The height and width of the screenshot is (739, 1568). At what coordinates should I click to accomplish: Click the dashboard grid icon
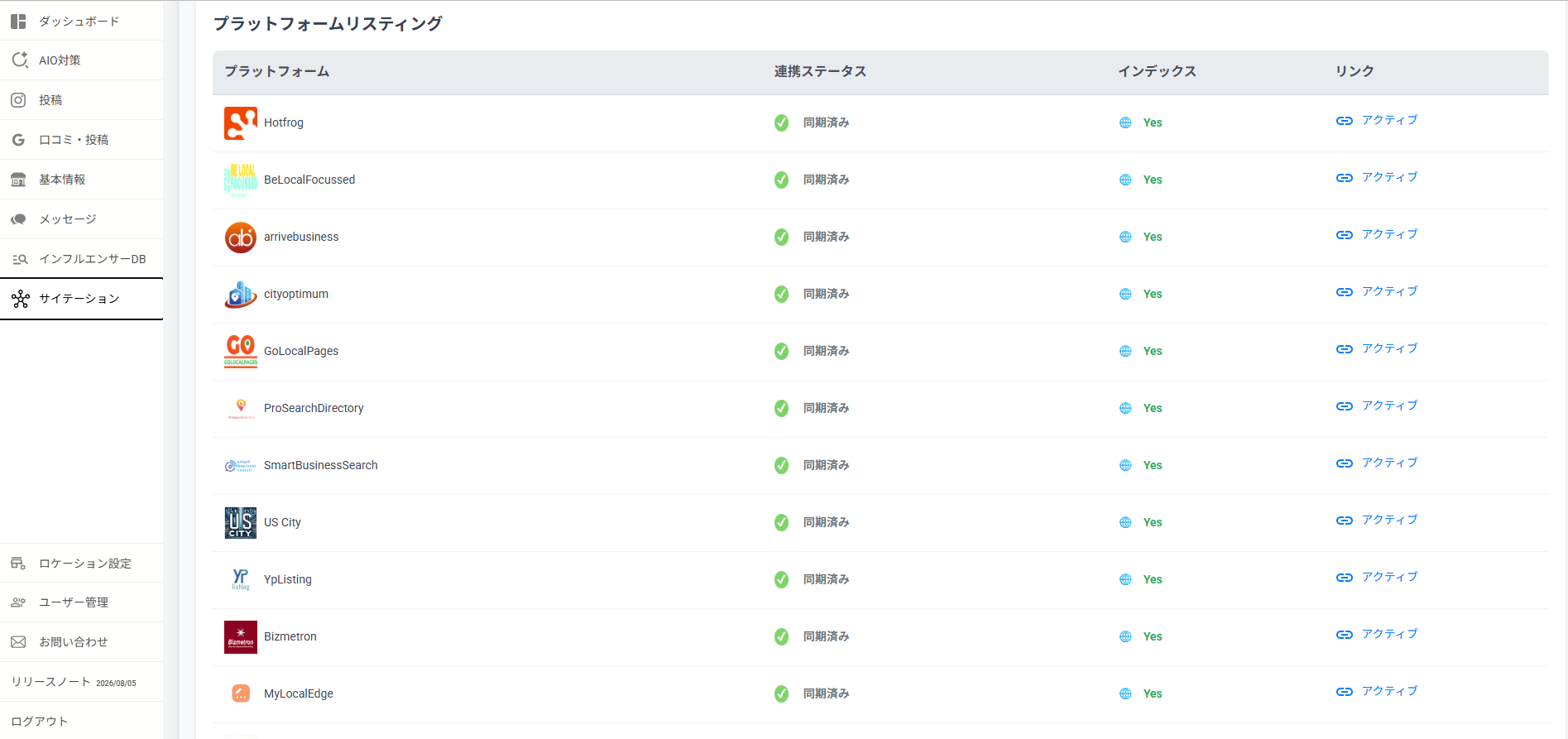[x=18, y=21]
